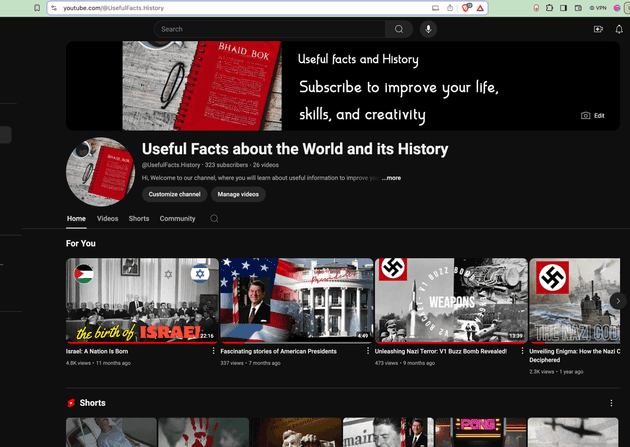The width and height of the screenshot is (630, 447).
Task: Click '4.8K views • 11 months ago' text
Action: (x=98, y=363)
